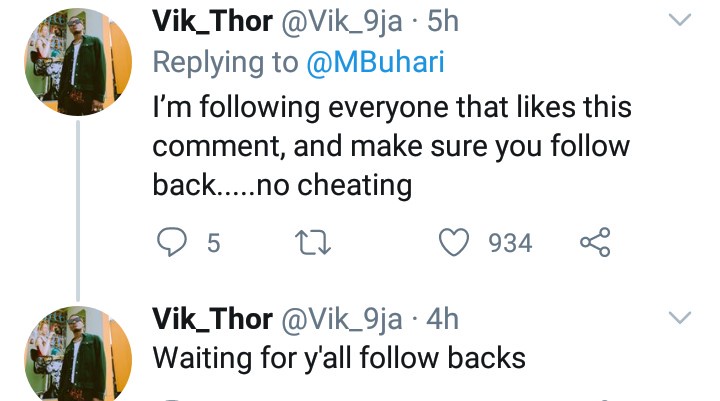Click the Vik_Thor name on the 5h tweet
The width and height of the screenshot is (720, 401).
211,20
